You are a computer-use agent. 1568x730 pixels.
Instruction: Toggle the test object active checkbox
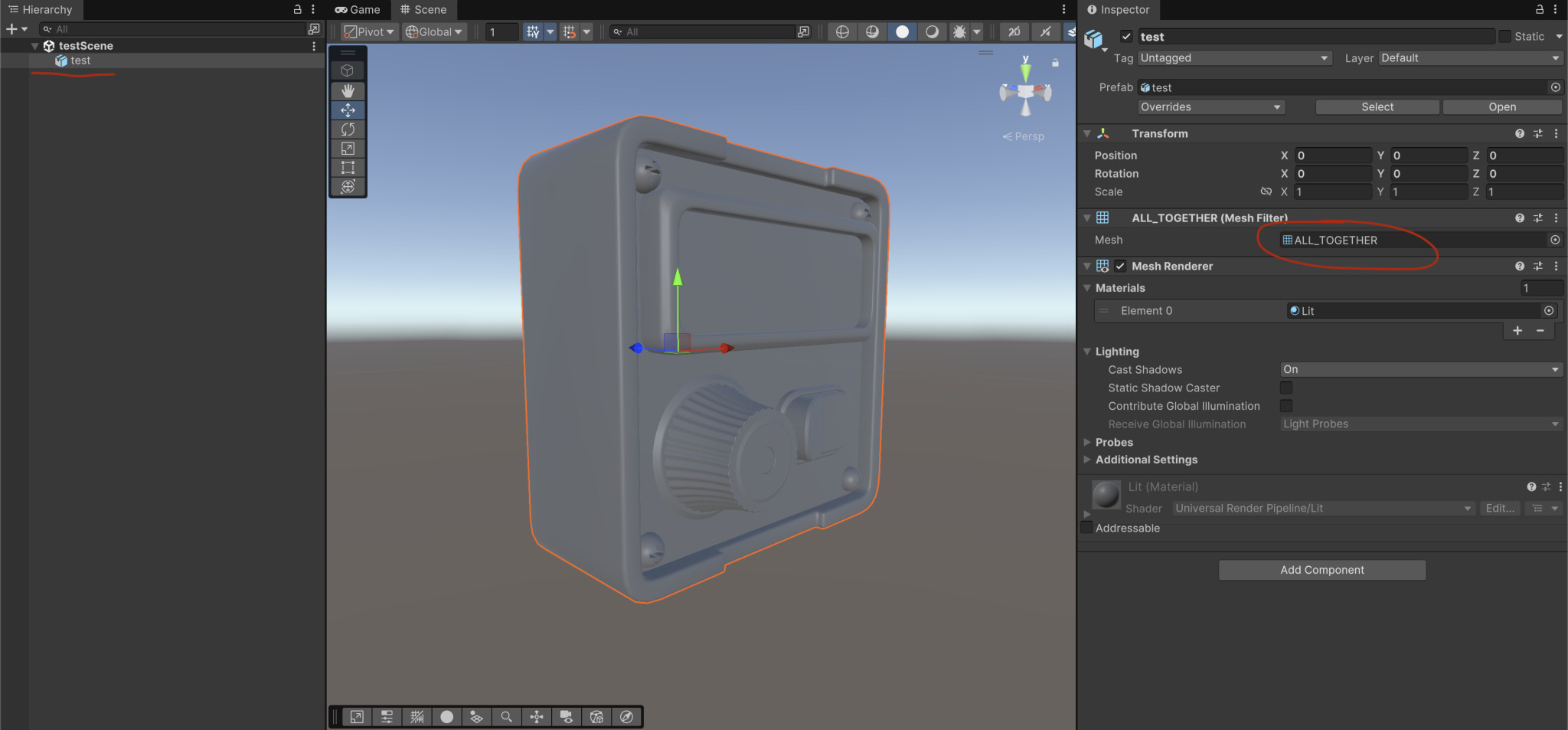pyautogui.click(x=1126, y=37)
